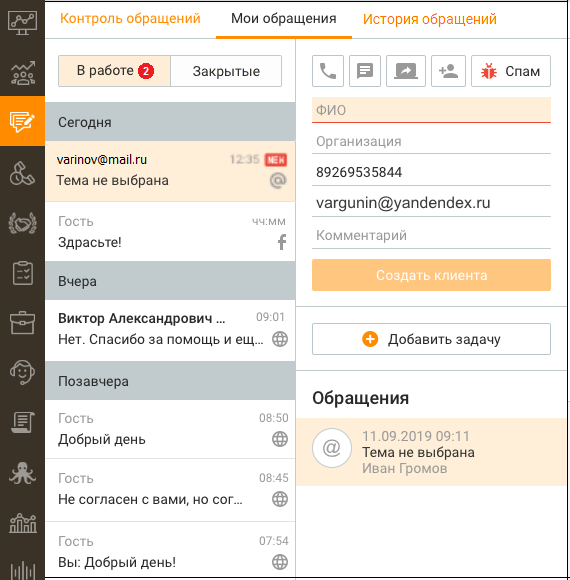The image size is (570, 580).
Task: Open the headset operator sidebar icon
Action: 22,372
